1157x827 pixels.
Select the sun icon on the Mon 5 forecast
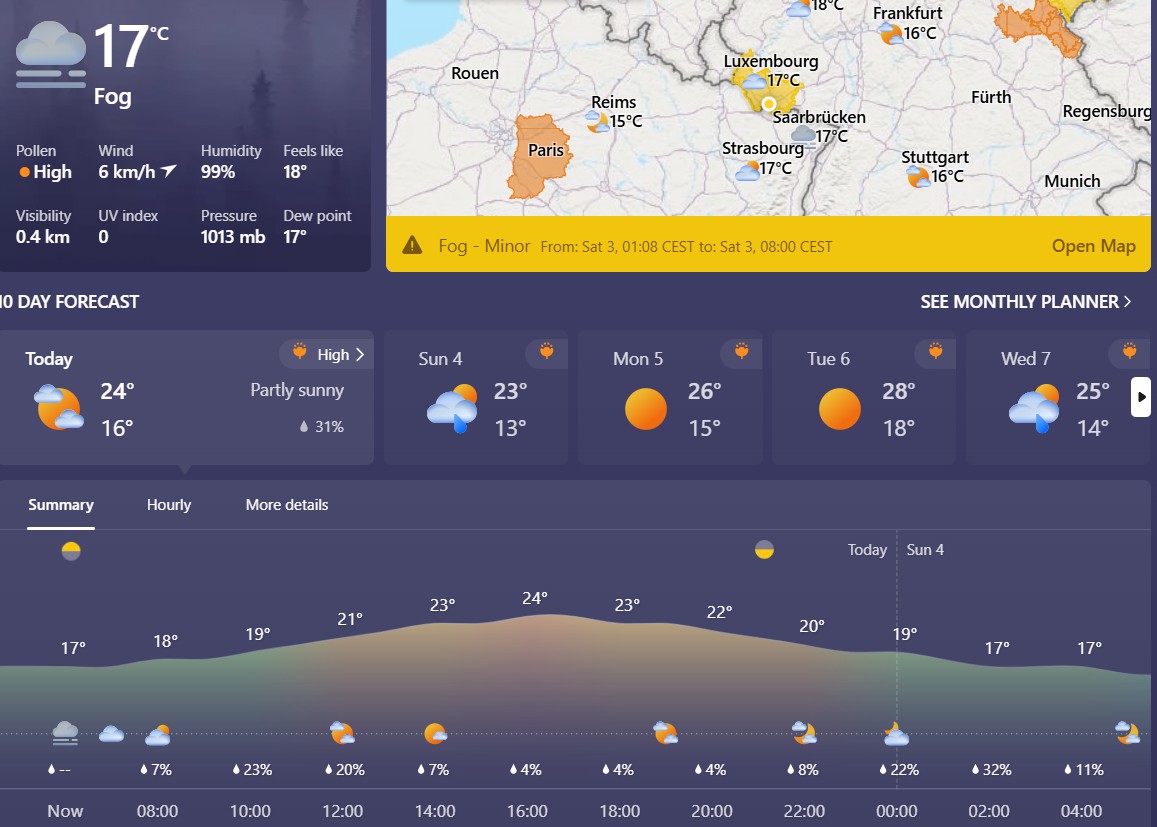click(646, 408)
